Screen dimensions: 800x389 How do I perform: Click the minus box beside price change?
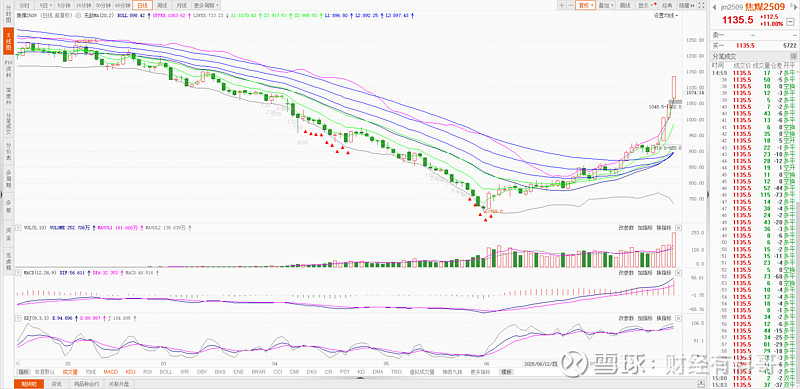[790, 23]
